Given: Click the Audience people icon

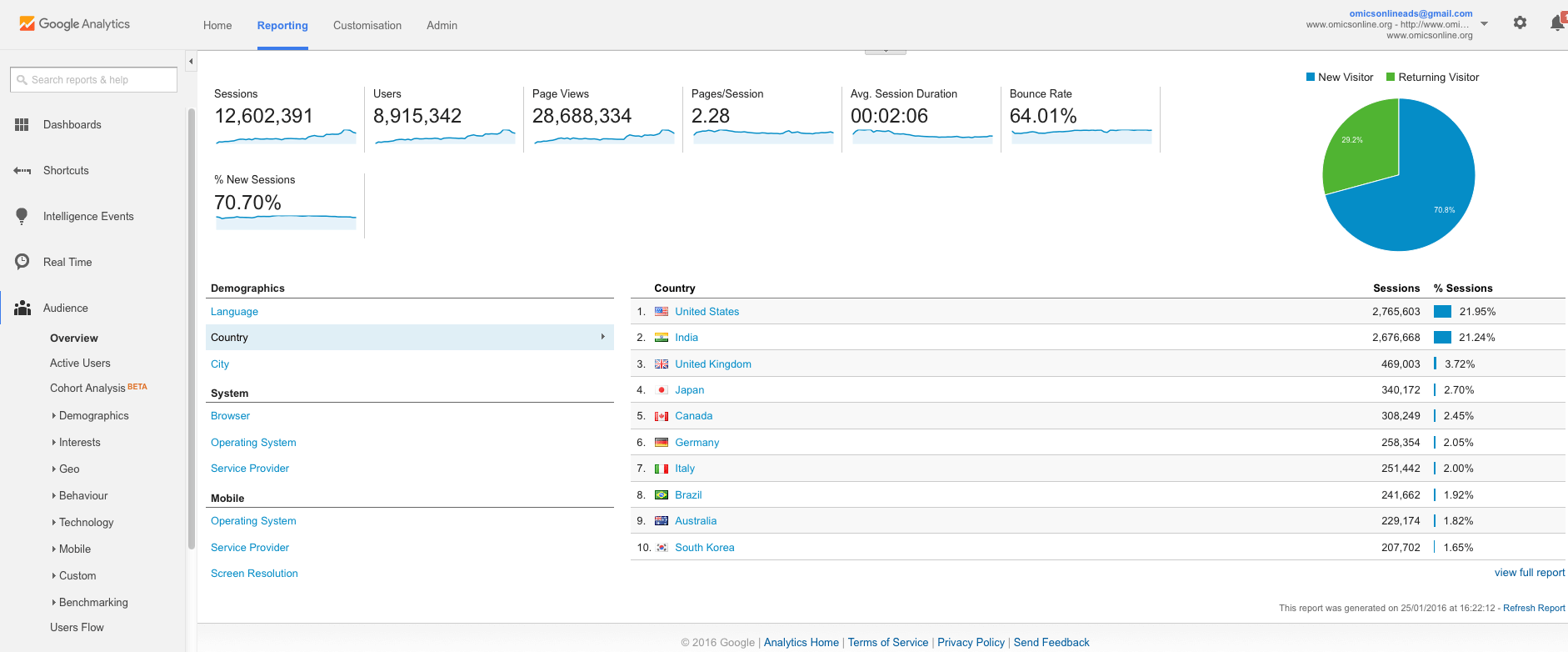Looking at the screenshot, I should click(x=22, y=308).
